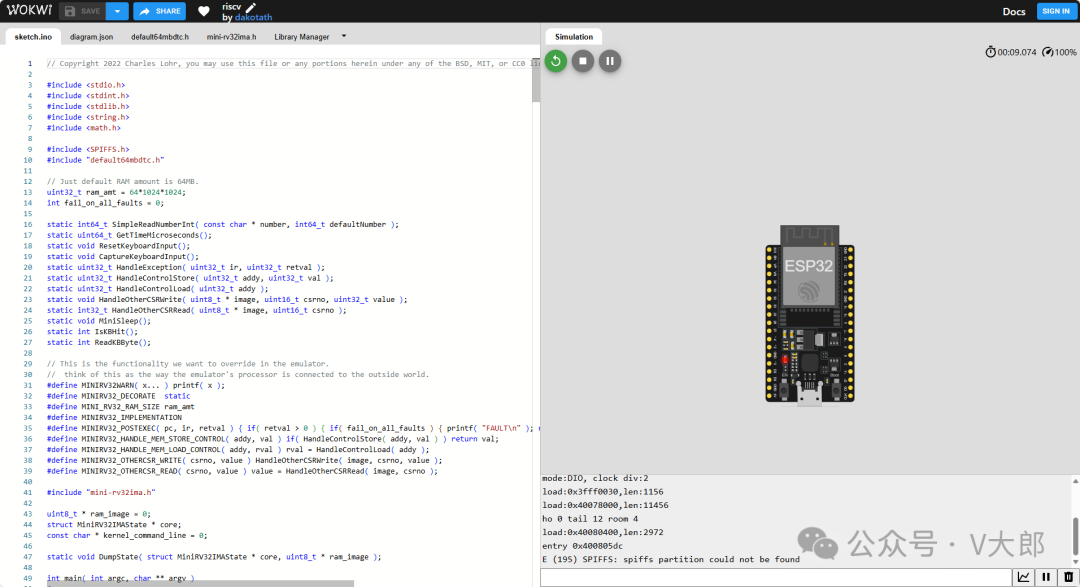This screenshot has width=1080, height=587.
Task: Stop the simulation
Action: tap(583, 61)
